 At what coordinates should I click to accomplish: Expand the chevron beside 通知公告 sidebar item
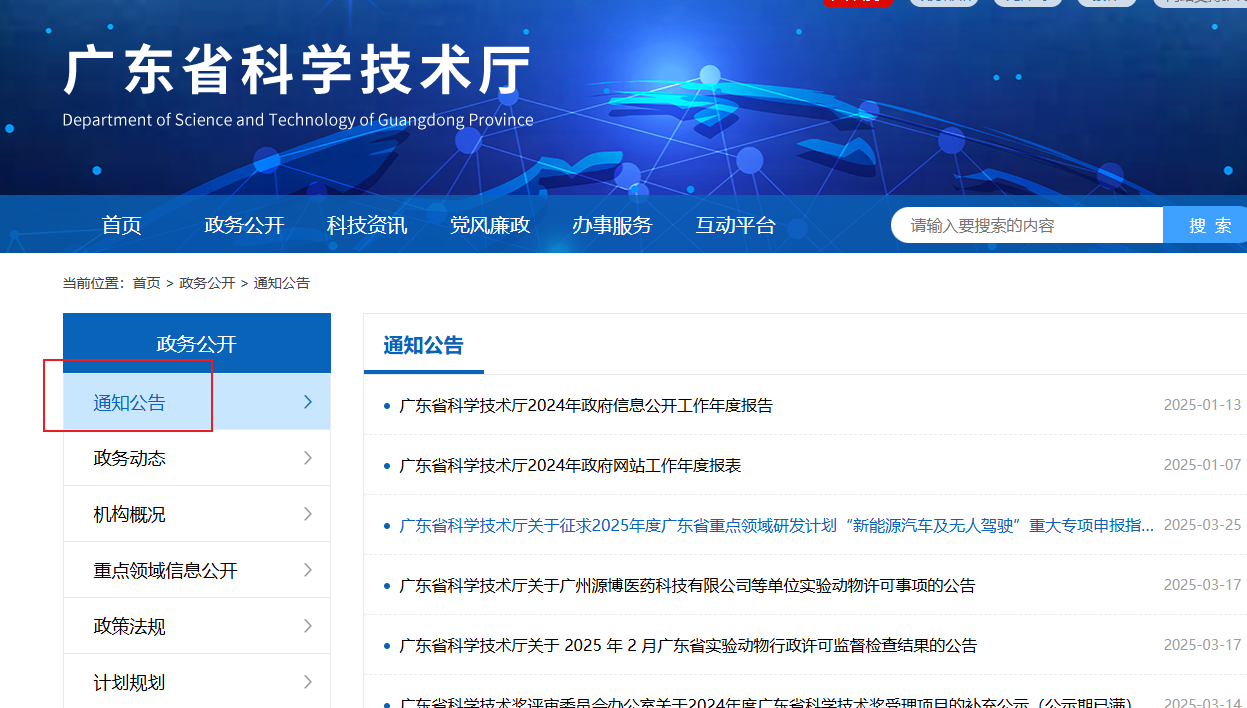point(308,402)
